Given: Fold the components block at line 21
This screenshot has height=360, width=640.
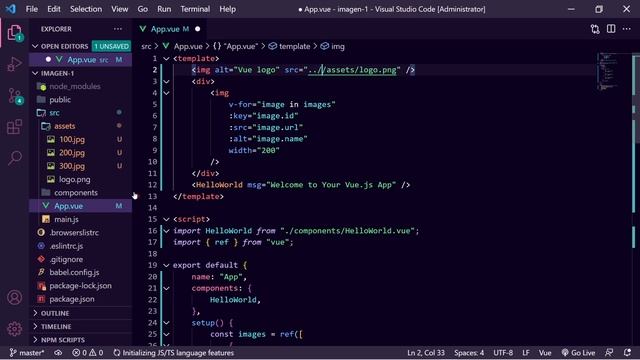Looking at the screenshot, I should (167, 288).
